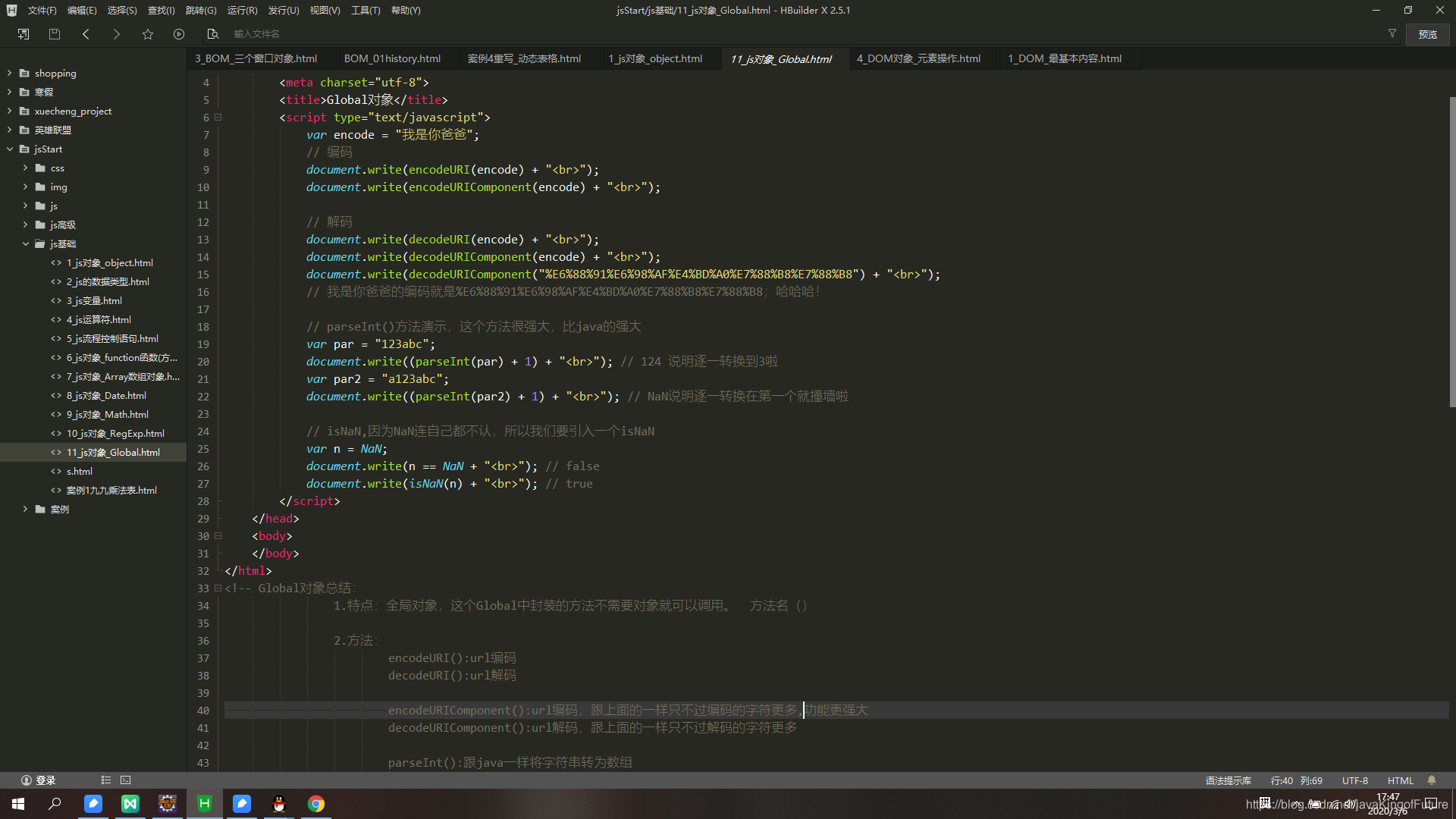Expand the xuecheng_project folder
This screenshot has height=819, width=1456.
point(9,111)
